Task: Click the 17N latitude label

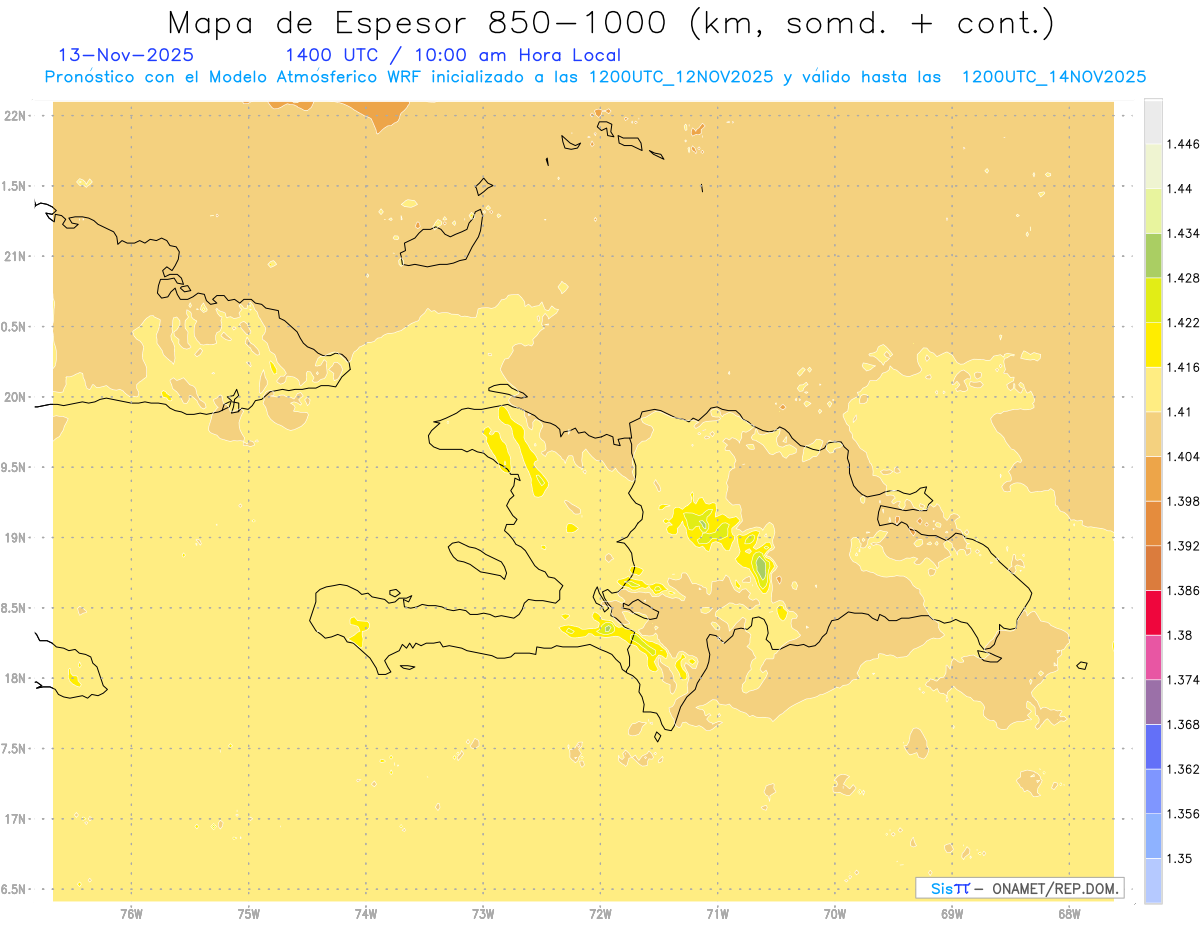Action: click(16, 819)
